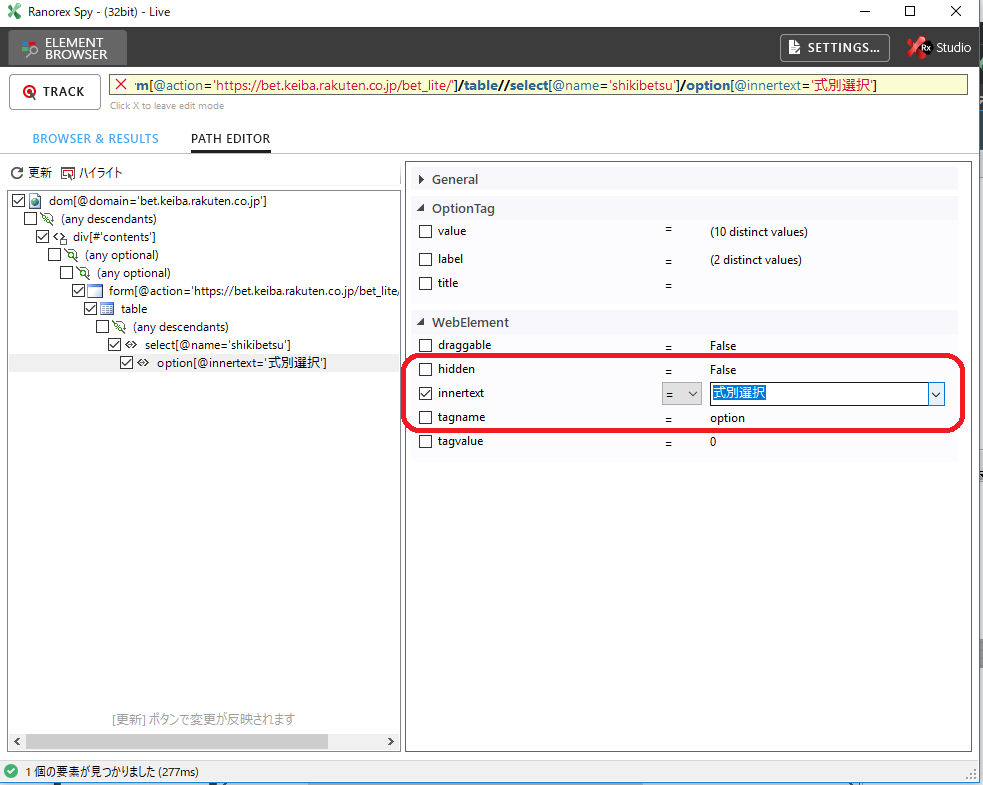Image resolution: width=983 pixels, height=785 pixels.
Task: Click the dom globe icon in tree
Action: [36, 201]
